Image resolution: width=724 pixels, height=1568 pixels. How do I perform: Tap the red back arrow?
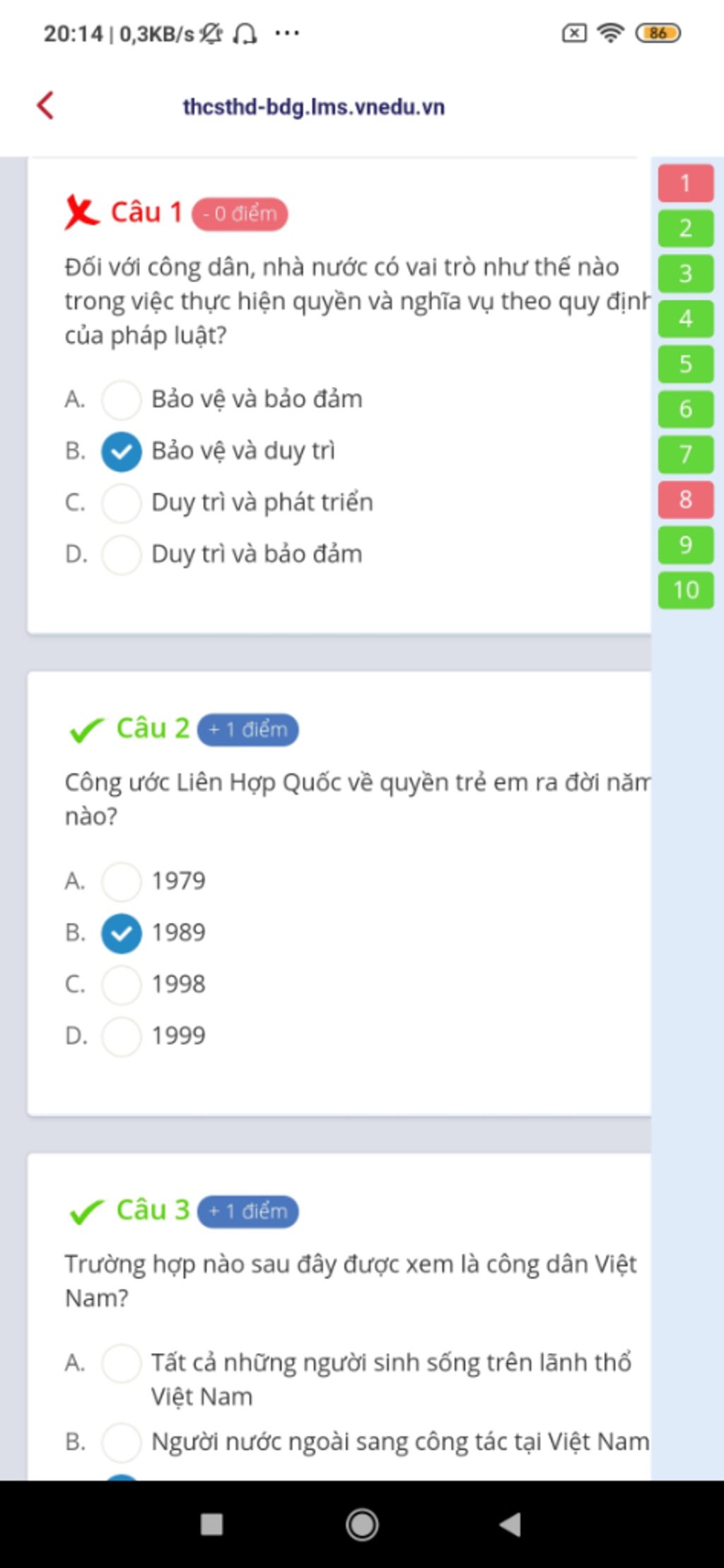pos(46,105)
